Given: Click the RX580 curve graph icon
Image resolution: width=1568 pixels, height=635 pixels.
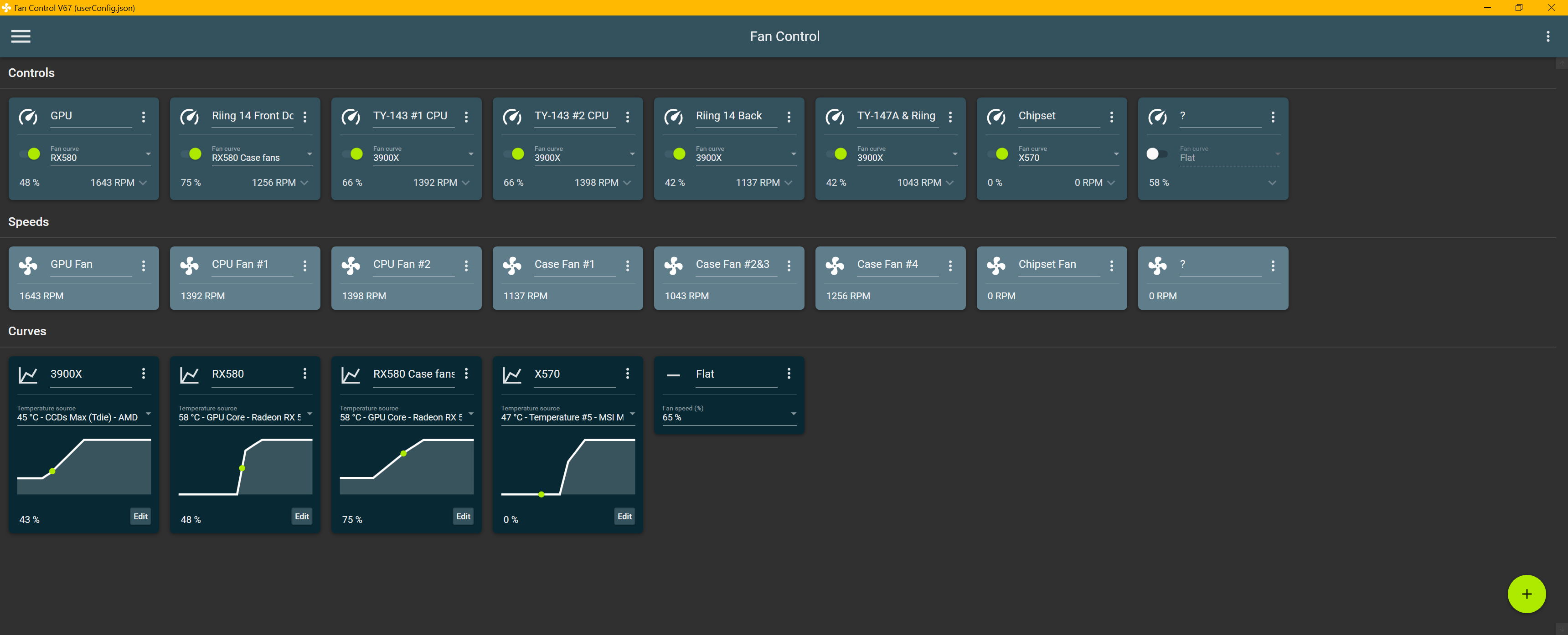Looking at the screenshot, I should (x=189, y=375).
